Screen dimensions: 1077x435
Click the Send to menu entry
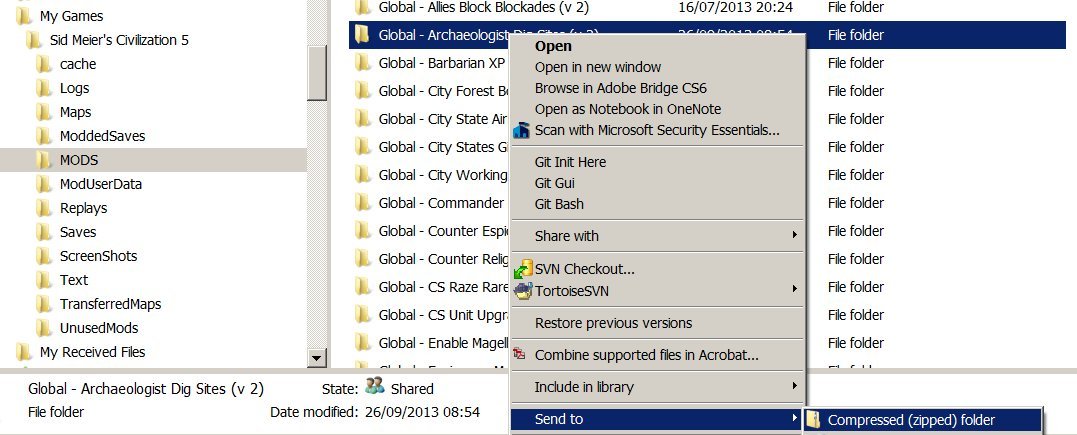point(657,419)
